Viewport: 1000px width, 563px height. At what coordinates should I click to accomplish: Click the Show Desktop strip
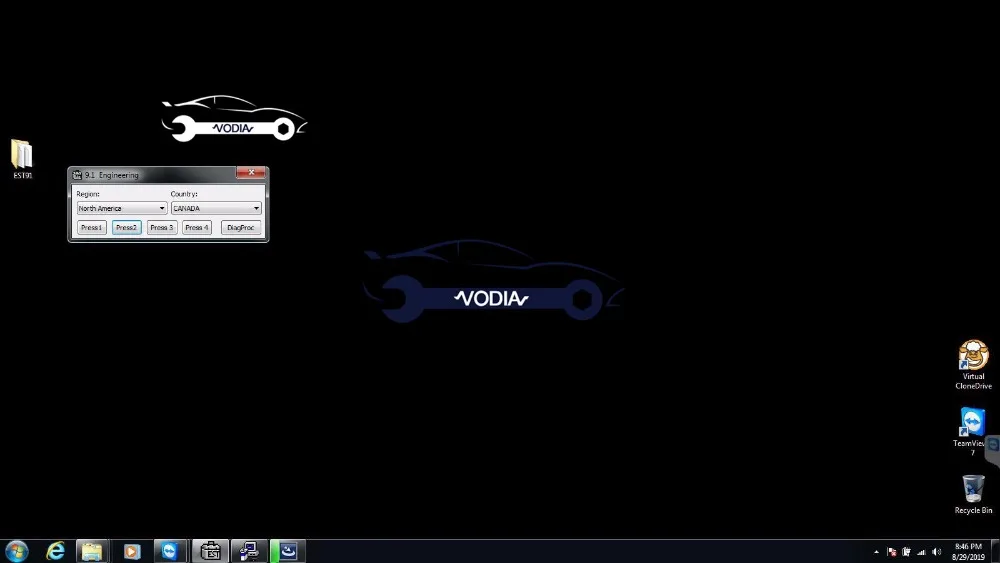tap(996, 552)
